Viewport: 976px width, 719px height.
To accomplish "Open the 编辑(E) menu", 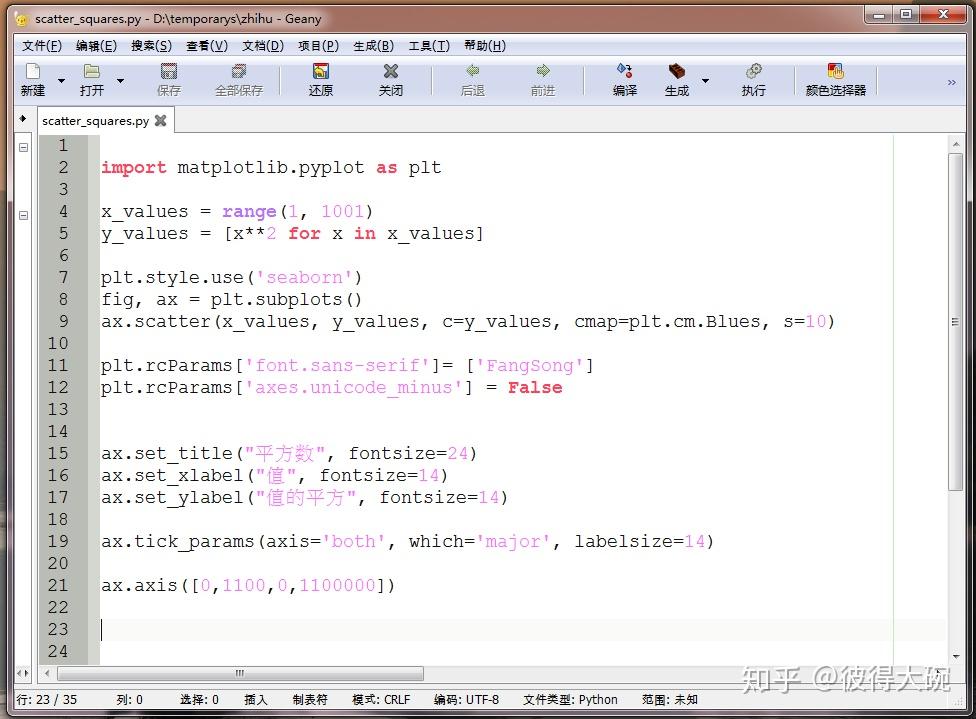I will 96,45.
